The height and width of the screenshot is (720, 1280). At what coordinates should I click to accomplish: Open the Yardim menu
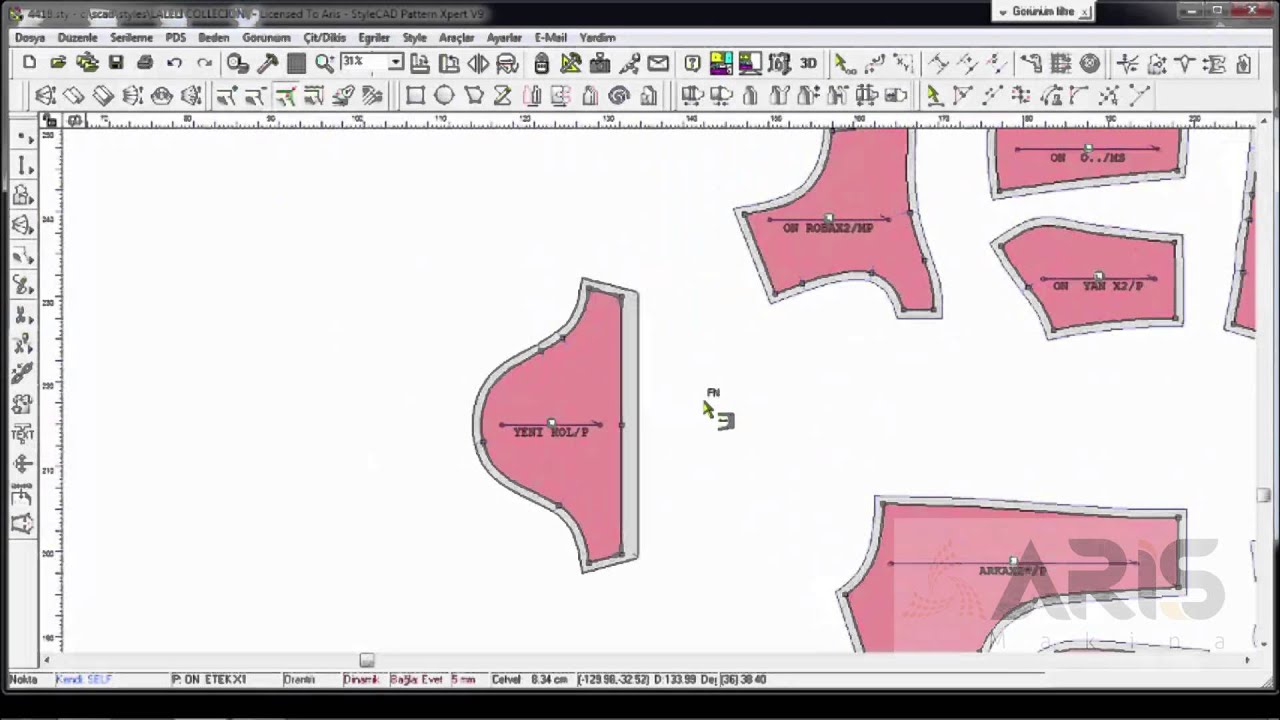pos(597,37)
